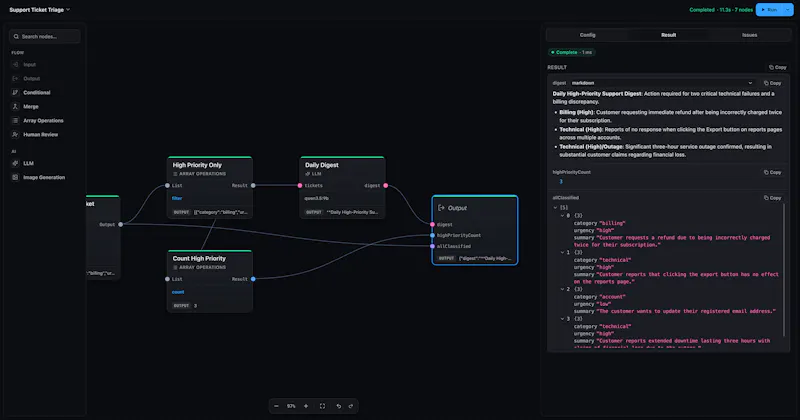
Task: Click the Daily Digest digest output port
Action: (386, 186)
